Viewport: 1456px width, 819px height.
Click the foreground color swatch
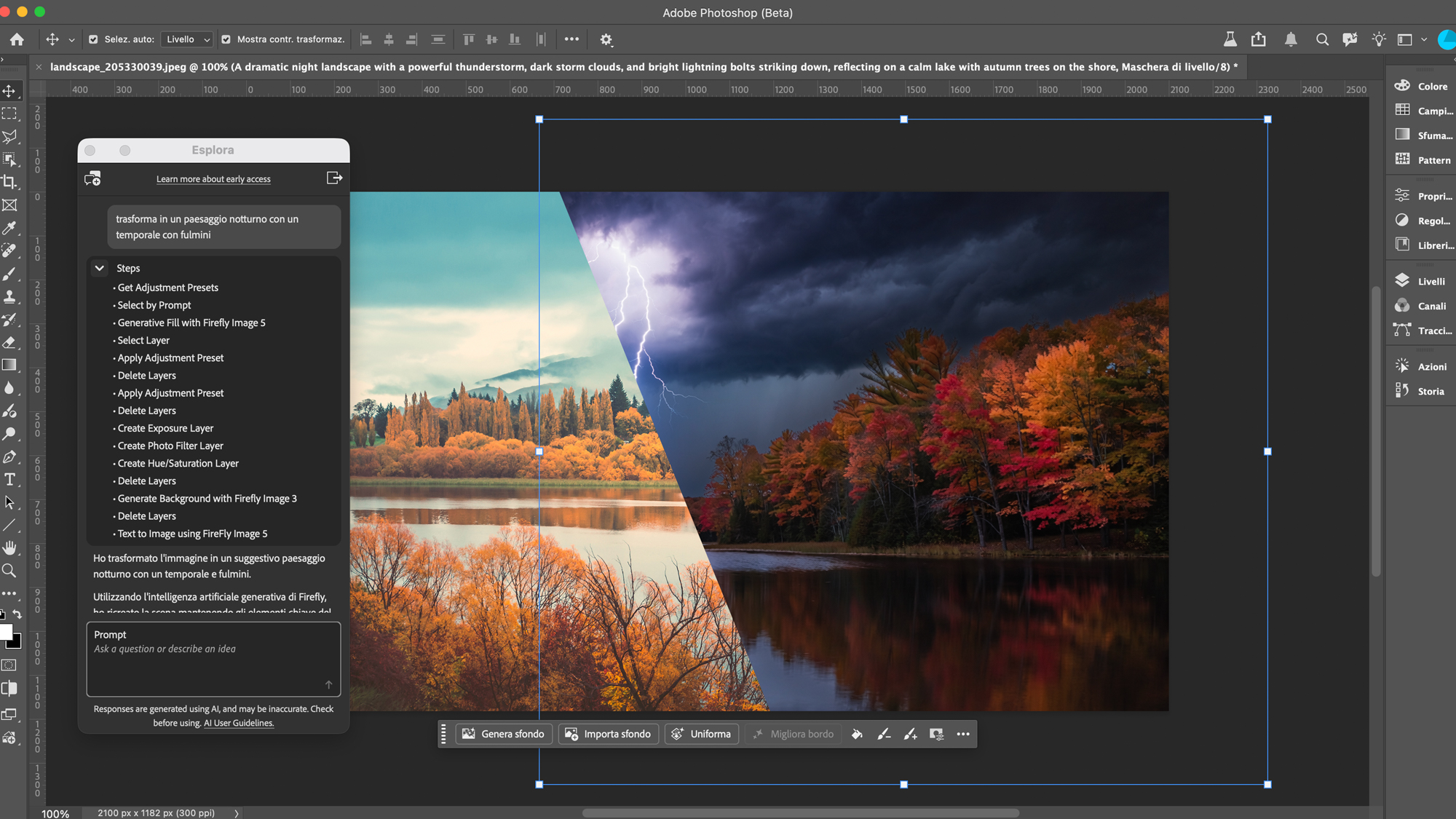(6, 632)
